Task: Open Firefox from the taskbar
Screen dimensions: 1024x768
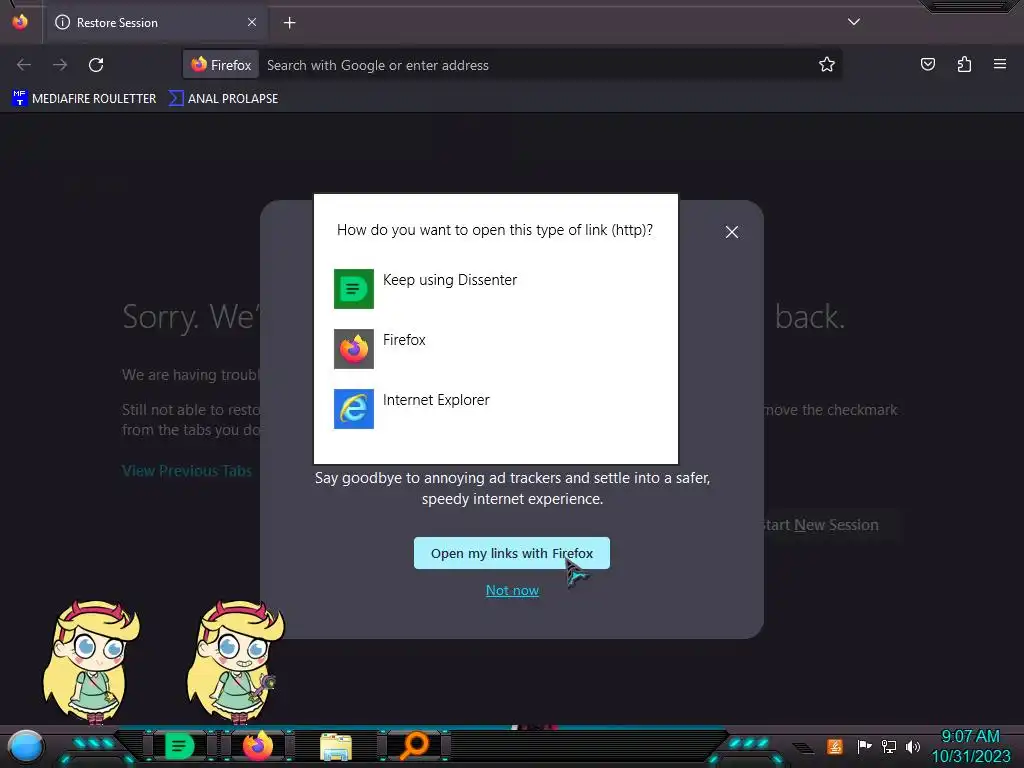Action: (x=258, y=746)
